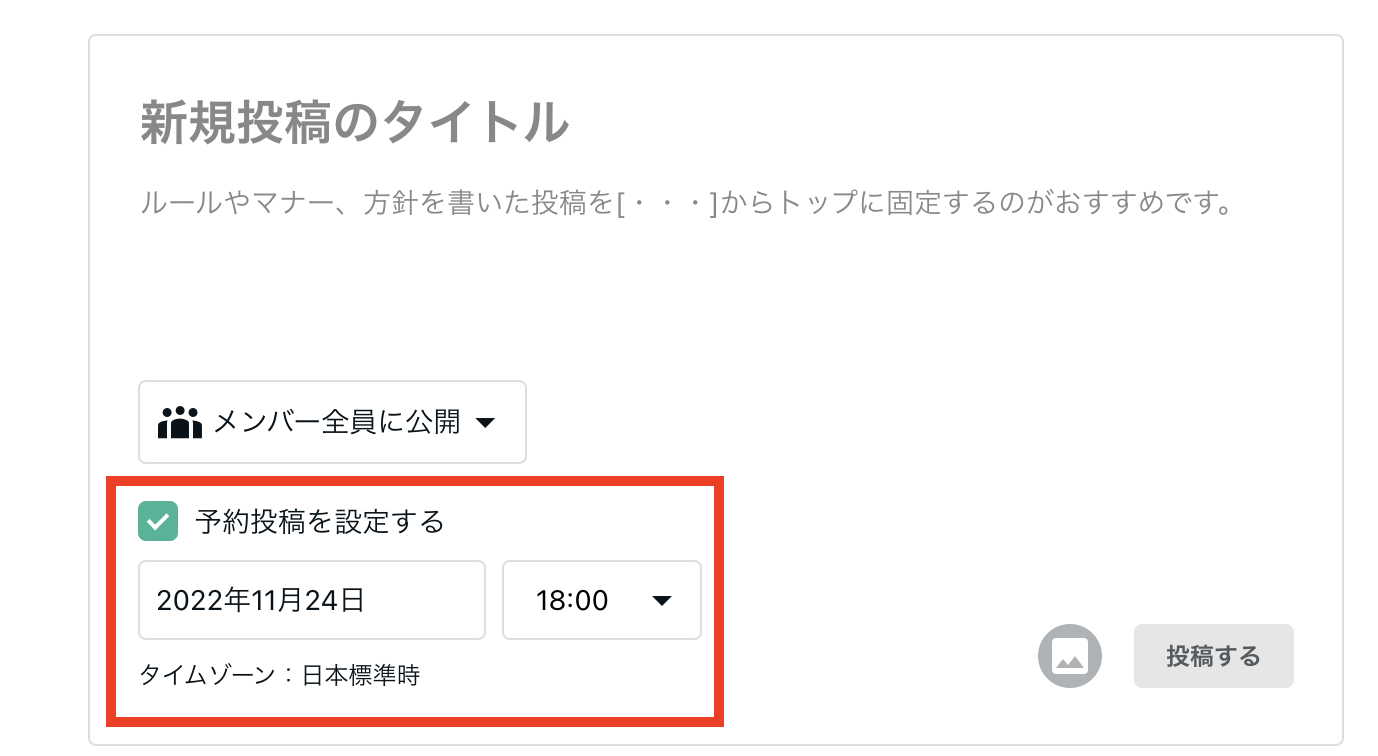Click the 投稿する button
Screen dimensions: 1378x756
pyautogui.click(x=1213, y=656)
